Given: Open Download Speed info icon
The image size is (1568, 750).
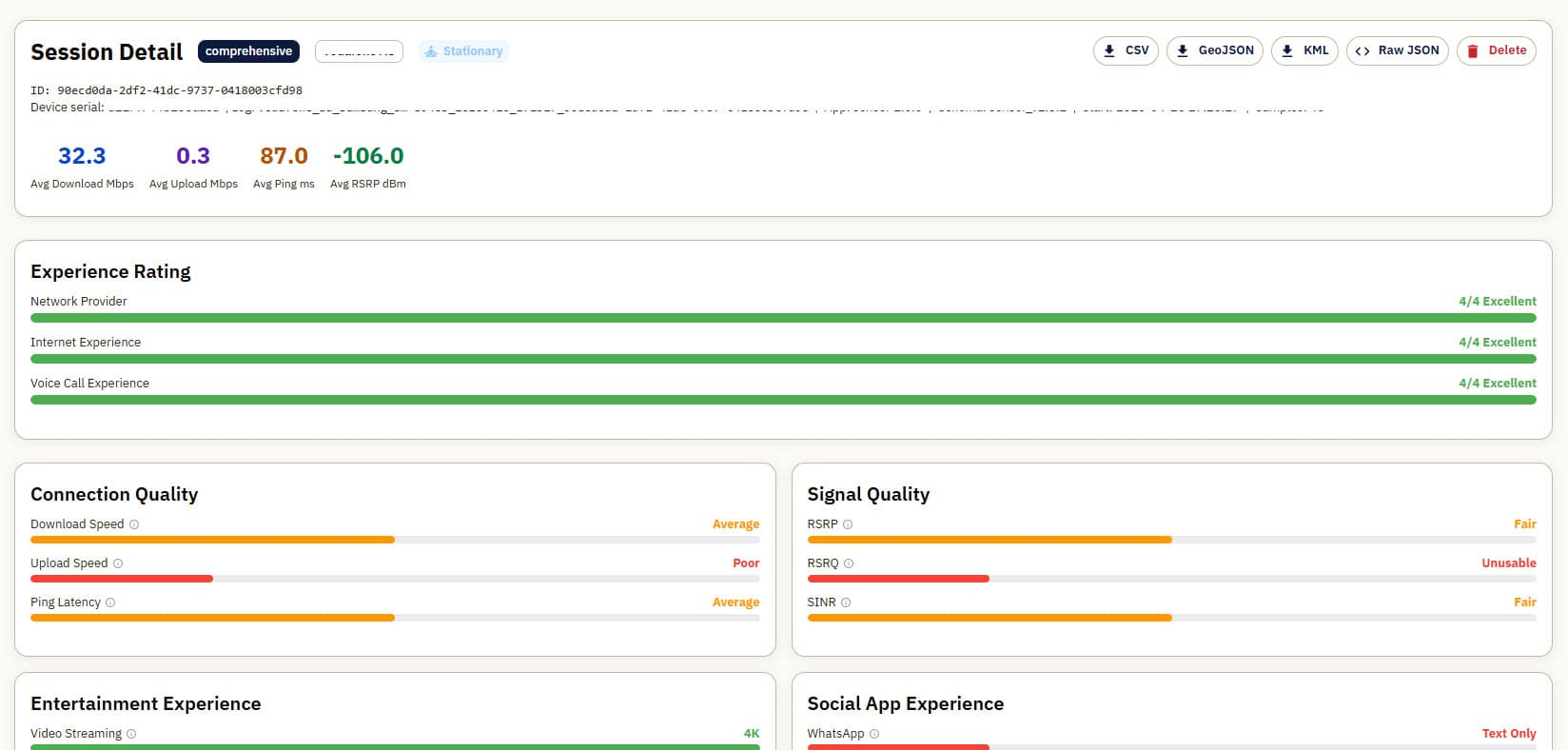Looking at the screenshot, I should 134,524.
